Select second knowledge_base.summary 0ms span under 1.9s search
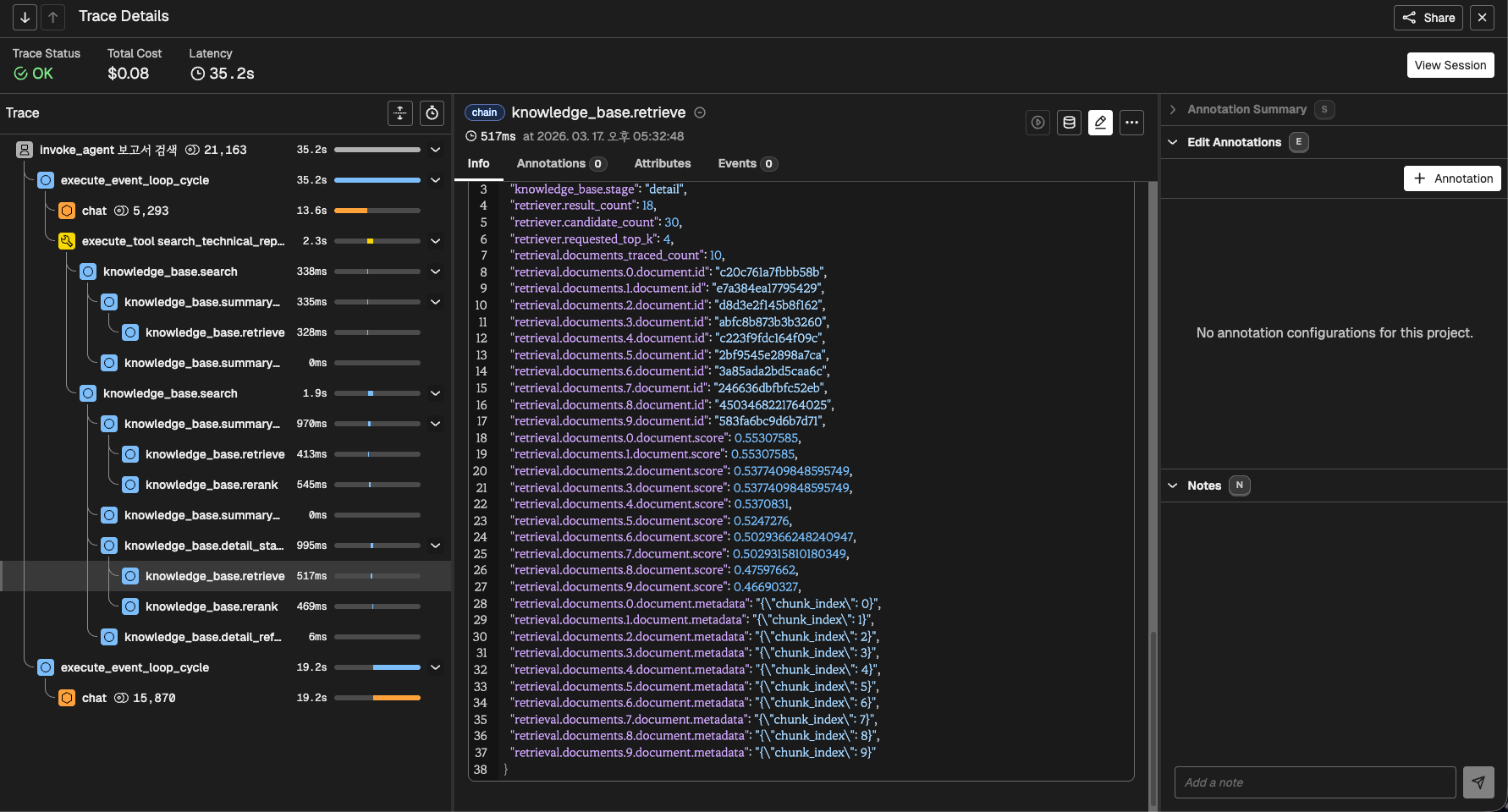 pyautogui.click(x=225, y=515)
